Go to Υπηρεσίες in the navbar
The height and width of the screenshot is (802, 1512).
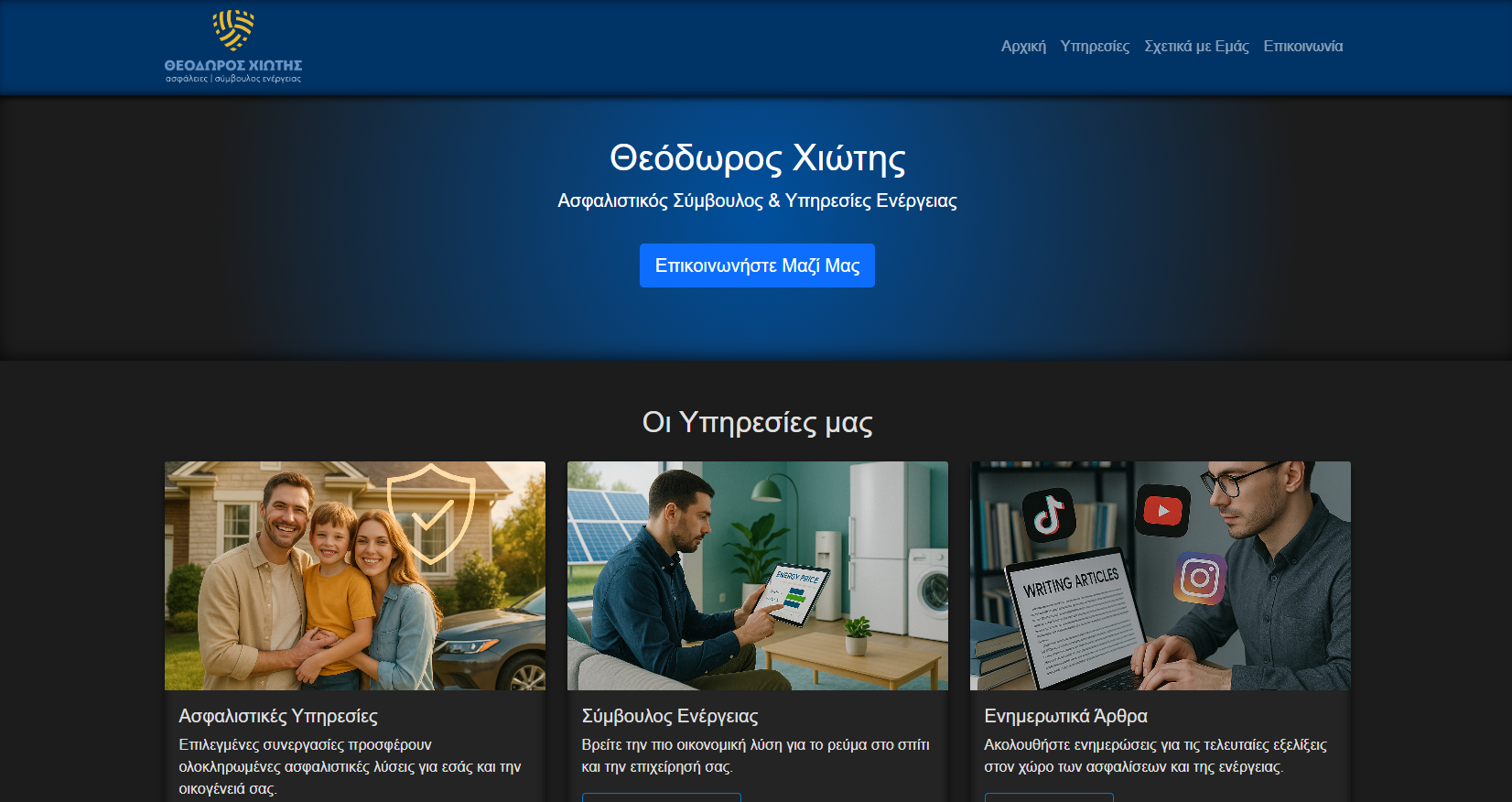point(1095,47)
